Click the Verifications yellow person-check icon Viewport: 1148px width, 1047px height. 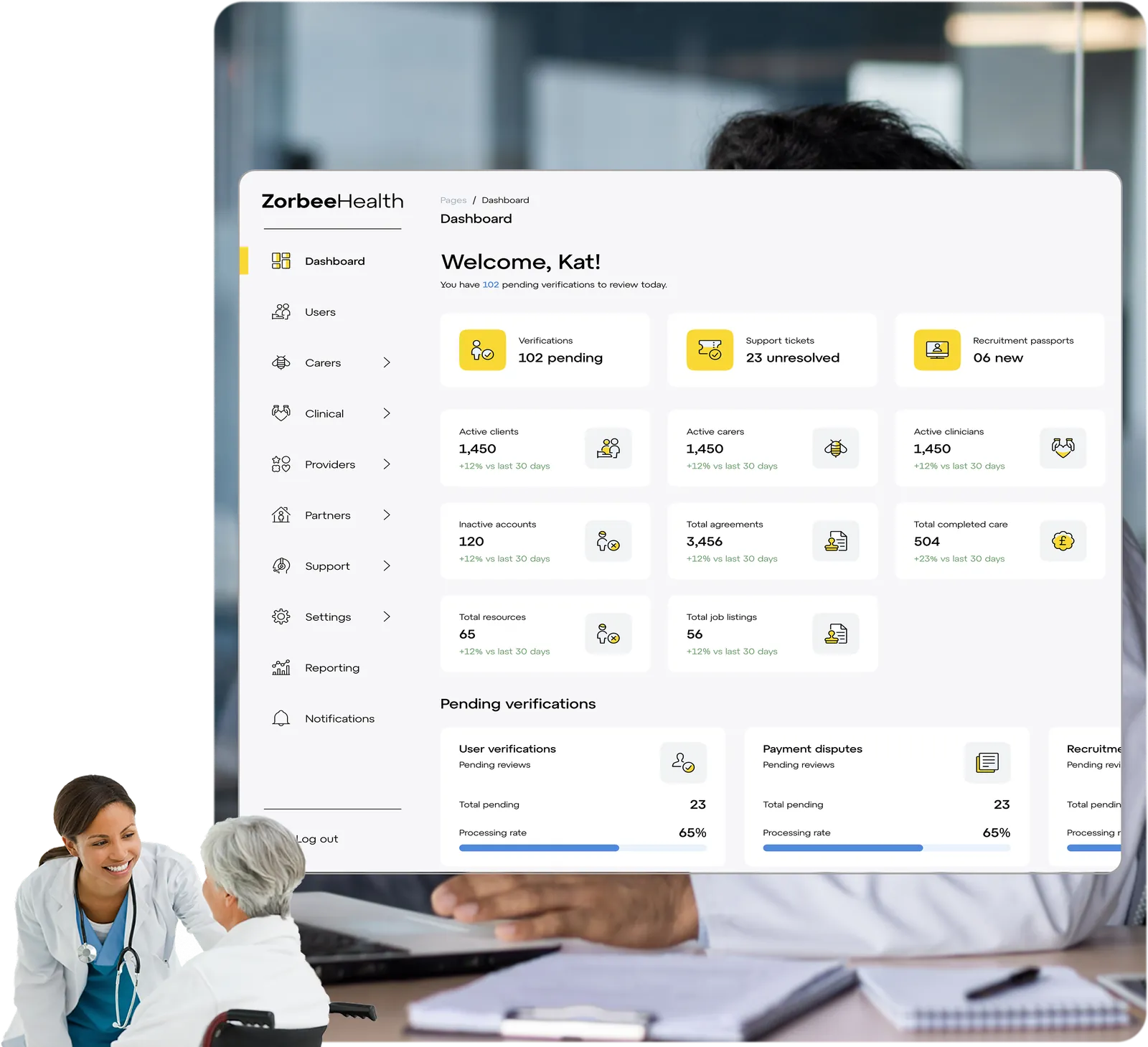(x=482, y=350)
